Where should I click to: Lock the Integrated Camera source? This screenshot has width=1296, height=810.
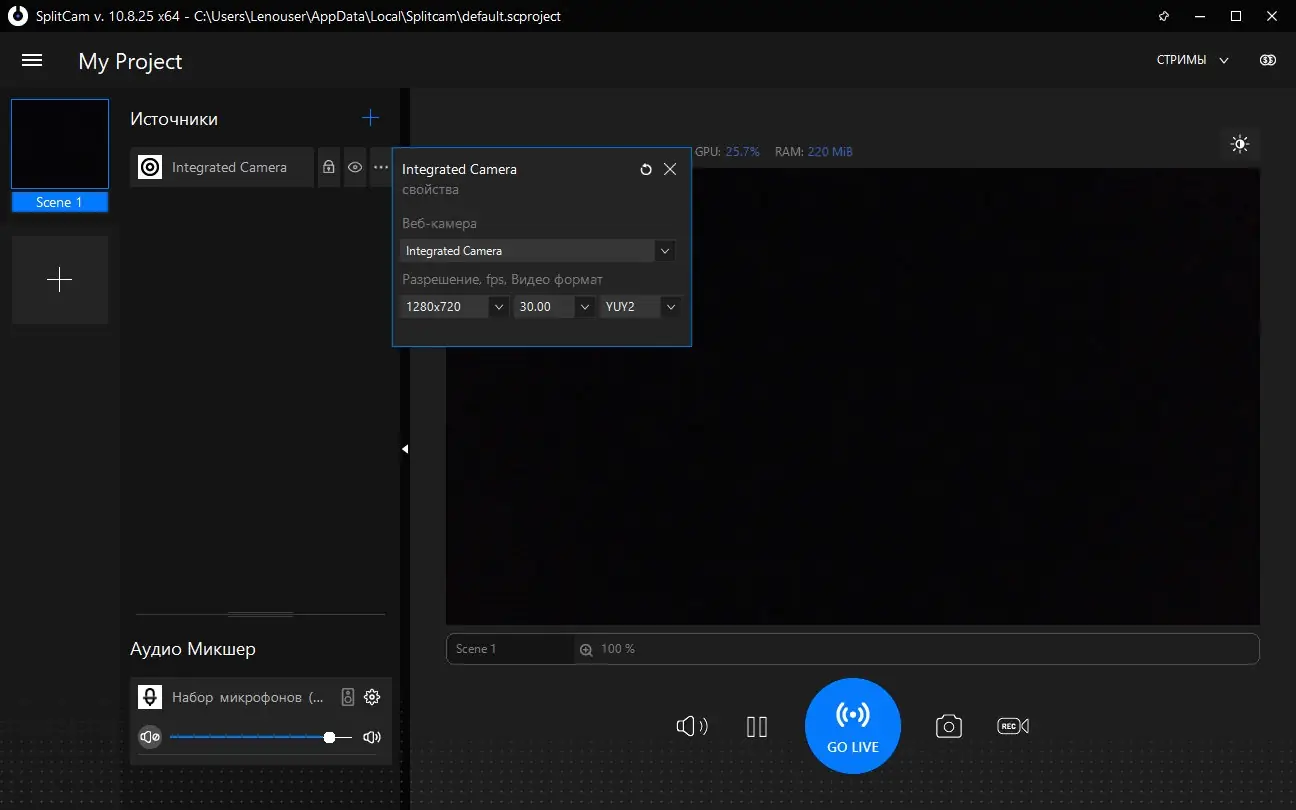pos(328,168)
